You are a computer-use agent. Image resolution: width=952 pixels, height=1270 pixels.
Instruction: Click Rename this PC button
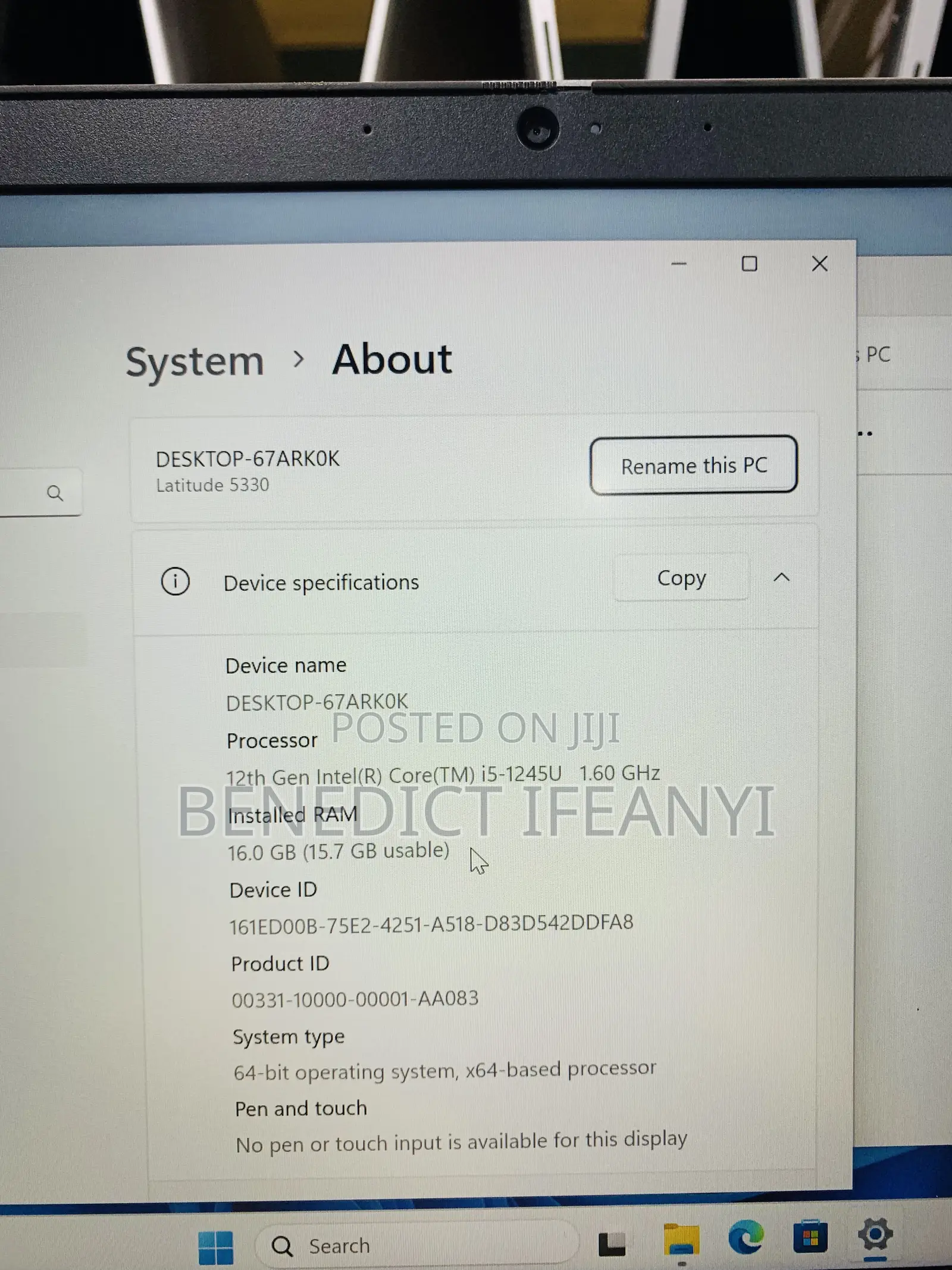pos(694,465)
